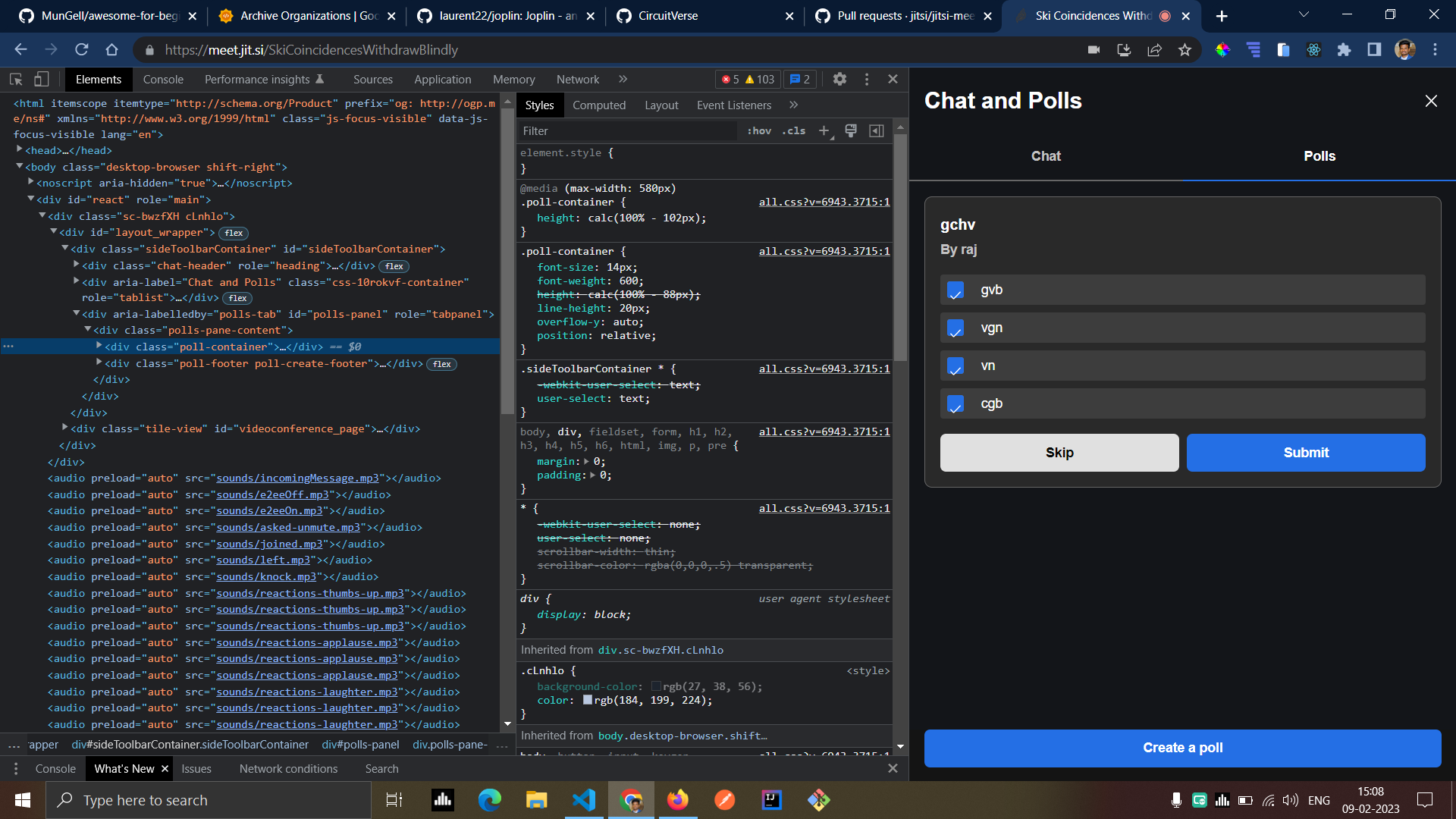Click the Create a poll button
This screenshot has height=819, width=1456.
[x=1182, y=748]
